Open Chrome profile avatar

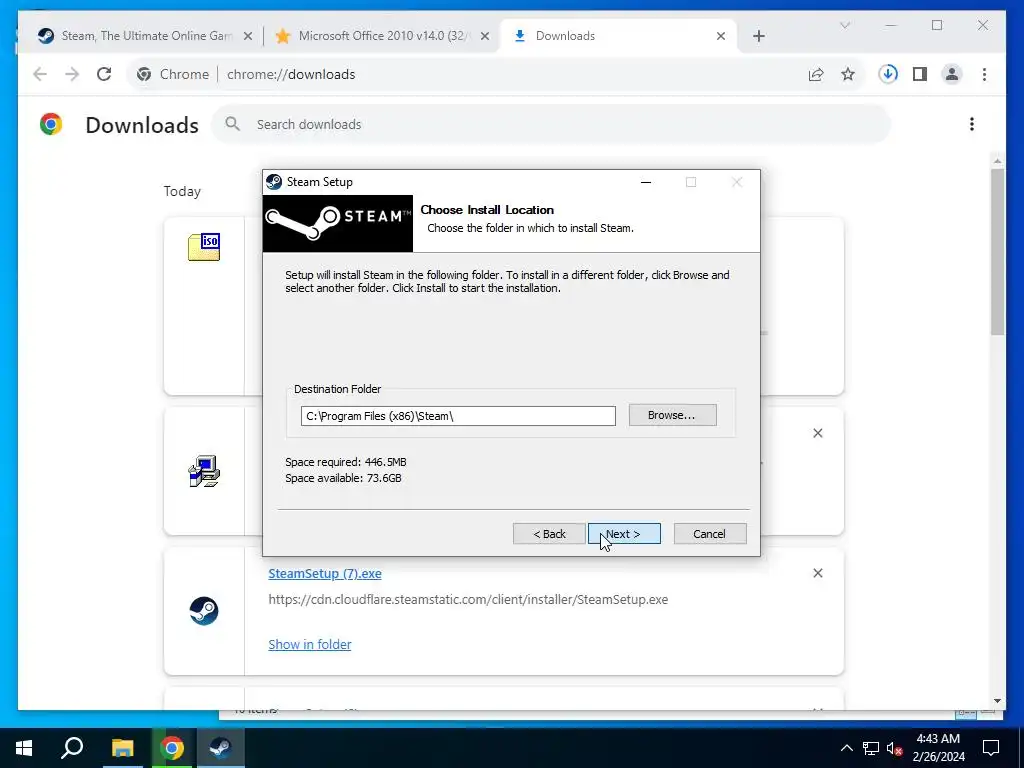(x=952, y=74)
